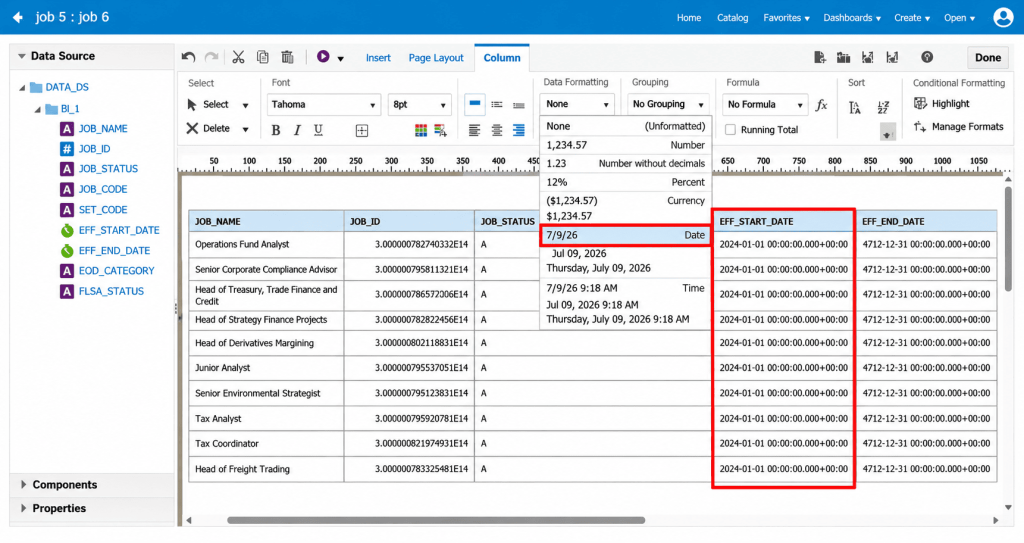
Task: Open the fx formula editor
Action: (822, 105)
